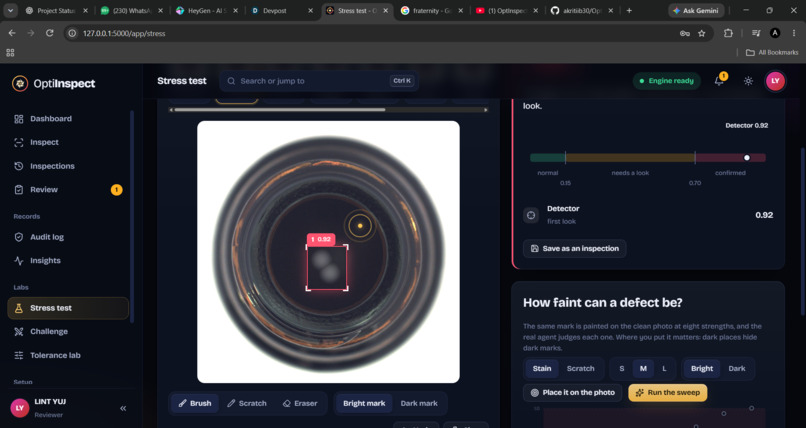Click the 0.92 detection box label
The height and width of the screenshot is (428, 806).
[321, 239]
